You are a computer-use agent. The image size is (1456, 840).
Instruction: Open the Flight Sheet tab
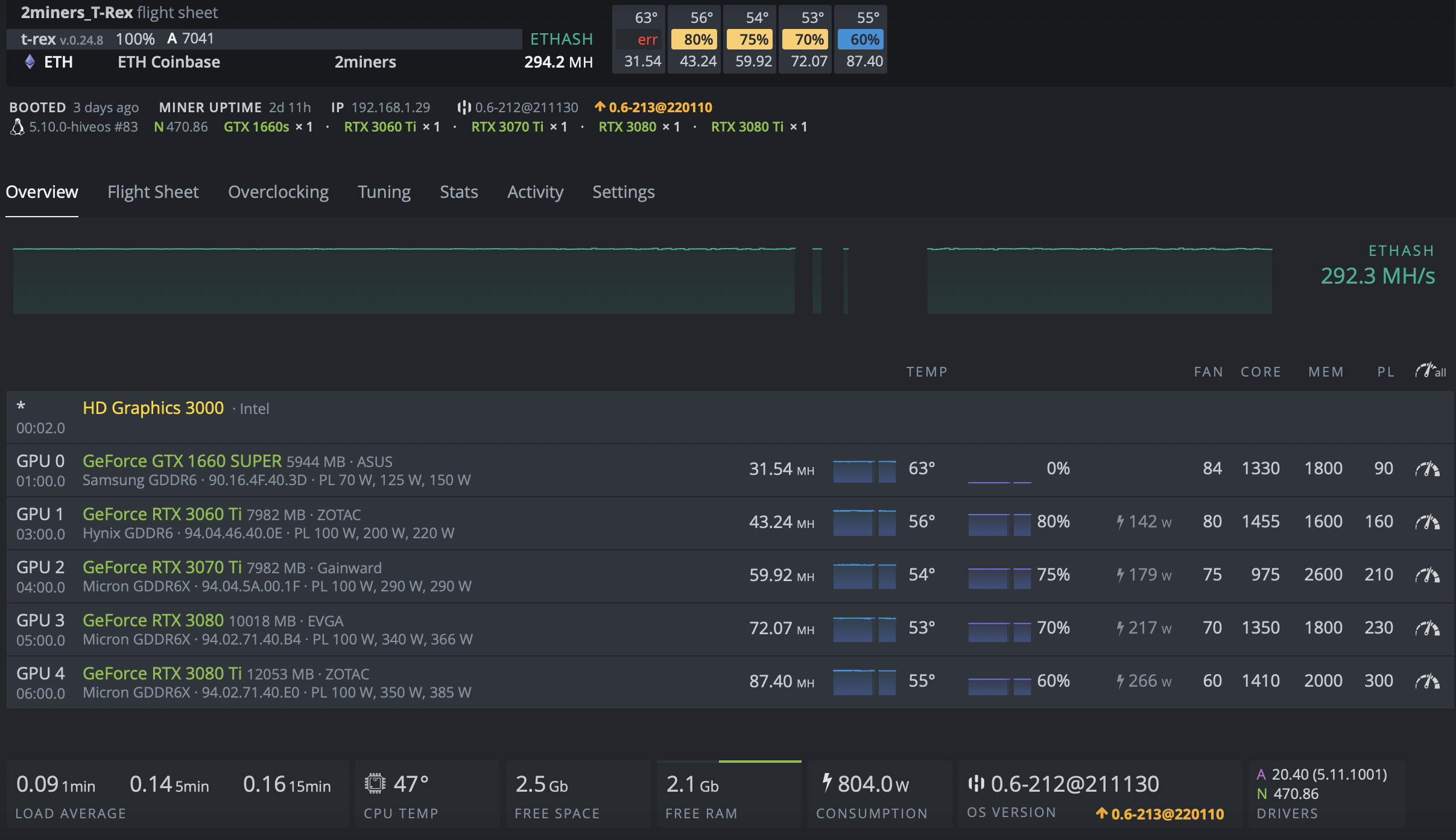(153, 192)
